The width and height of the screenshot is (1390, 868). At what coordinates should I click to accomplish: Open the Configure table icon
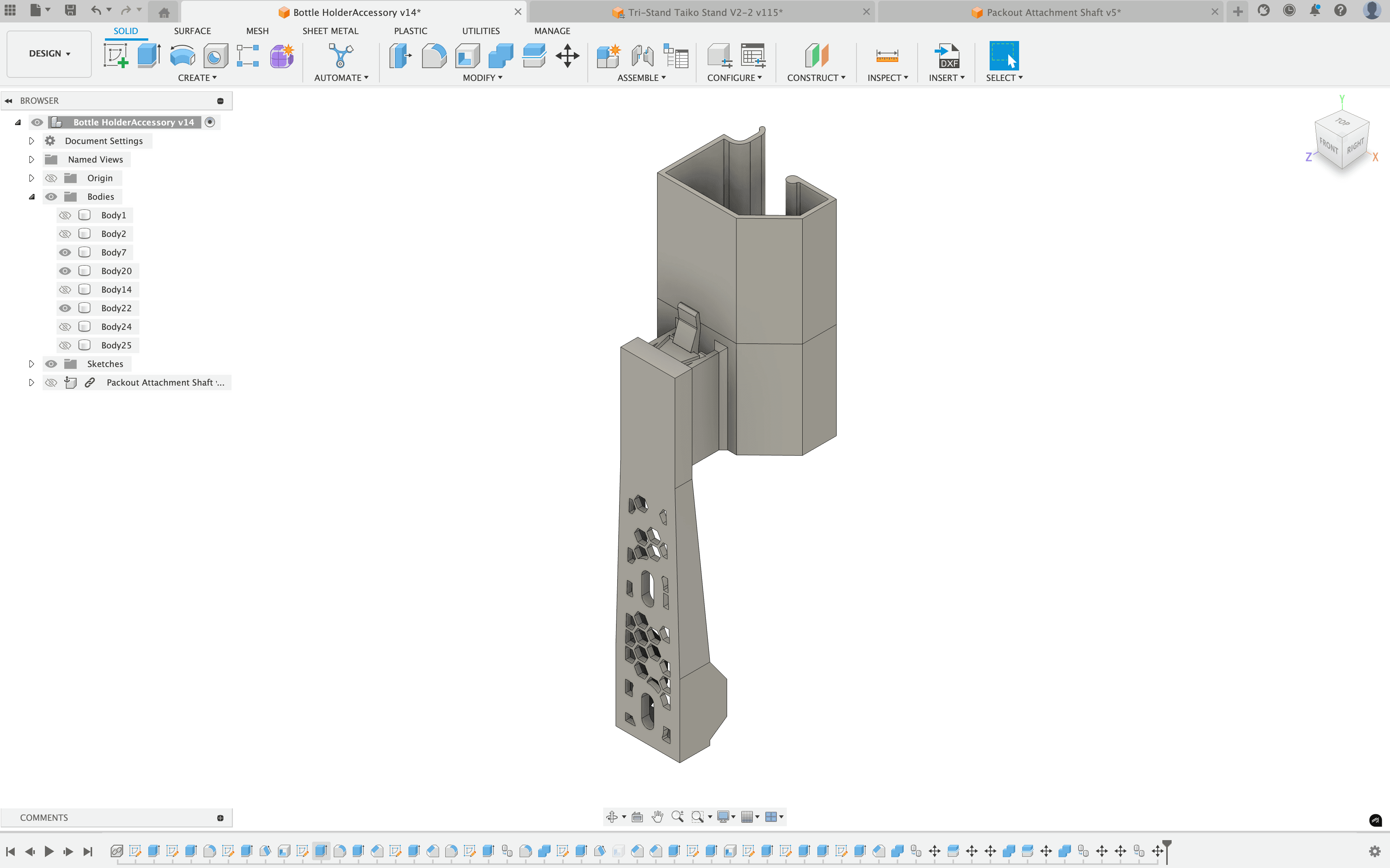pyautogui.click(x=753, y=56)
